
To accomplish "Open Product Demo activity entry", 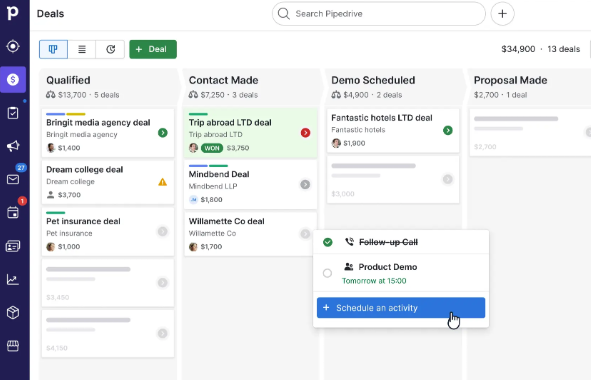I will 401,273.
